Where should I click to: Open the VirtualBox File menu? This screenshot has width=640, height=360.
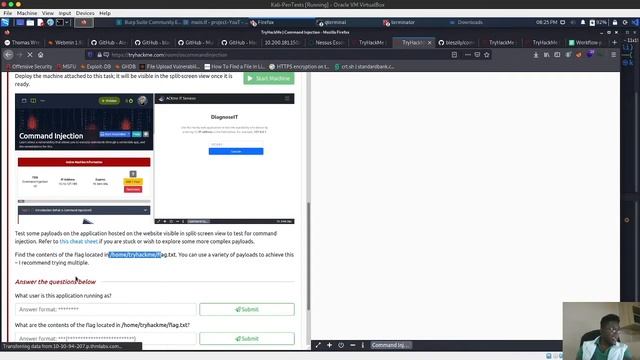pyautogui.click(x=7, y=13)
